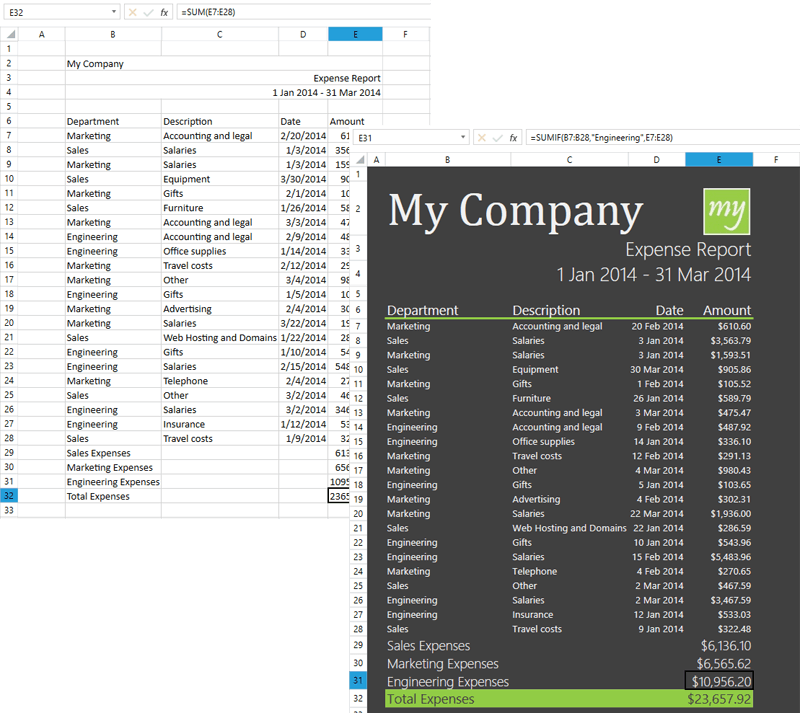Viewport: 800px width, 713px height.
Task: Click the select-all corner in the white spreadsheet
Action: pyautogui.click(x=11, y=34)
